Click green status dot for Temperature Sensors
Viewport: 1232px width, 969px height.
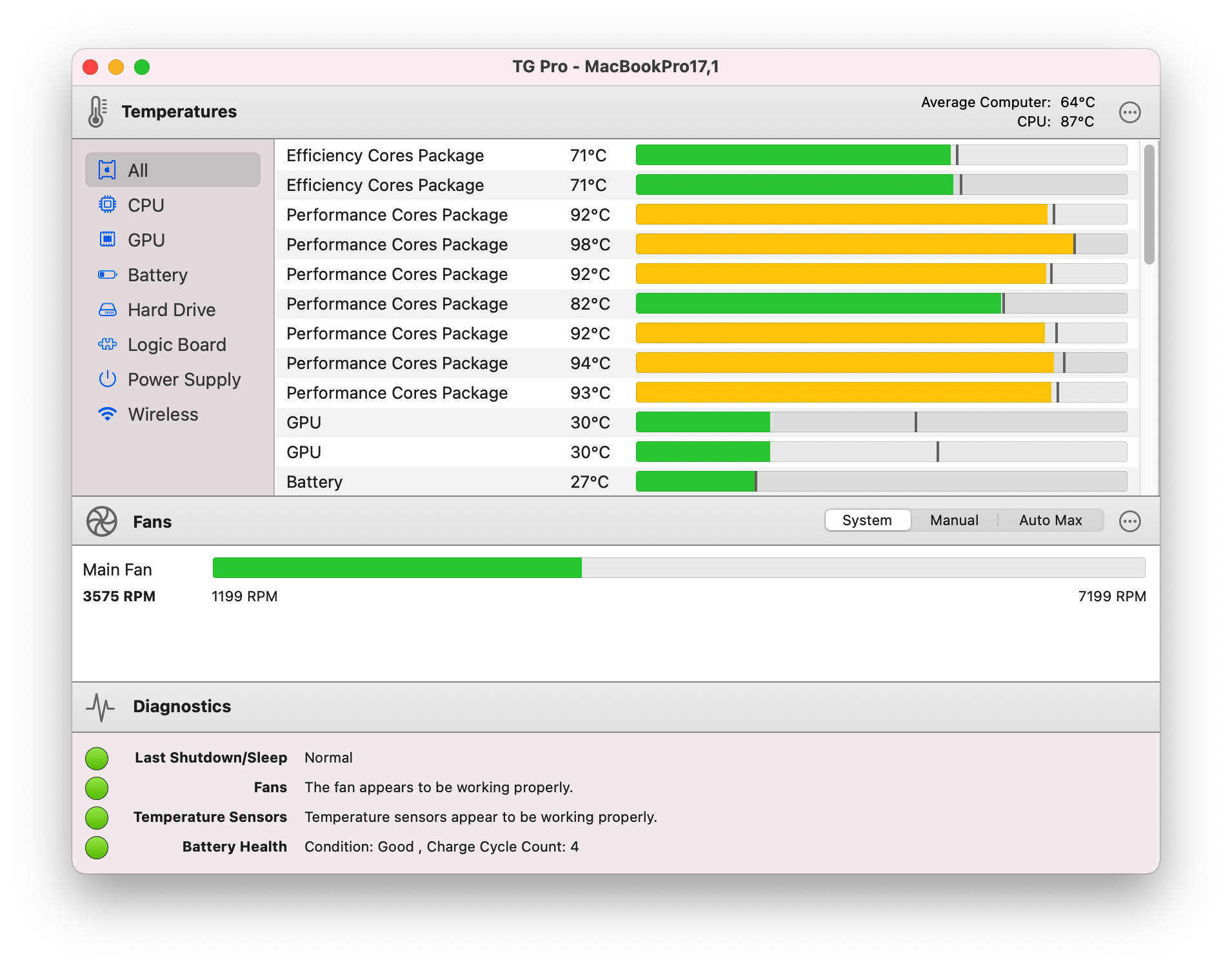97,817
